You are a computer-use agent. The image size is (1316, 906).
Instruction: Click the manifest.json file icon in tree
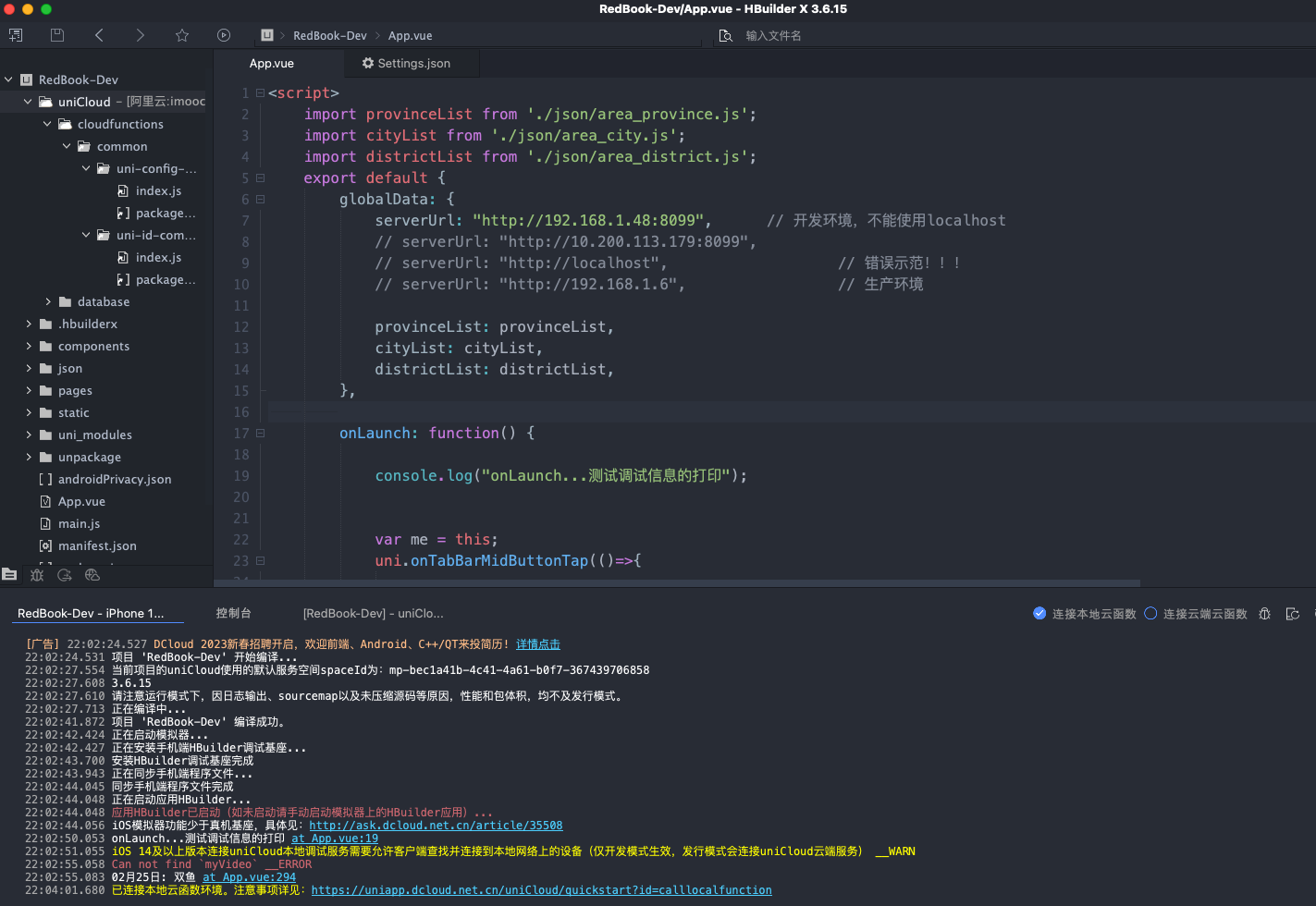tap(45, 545)
